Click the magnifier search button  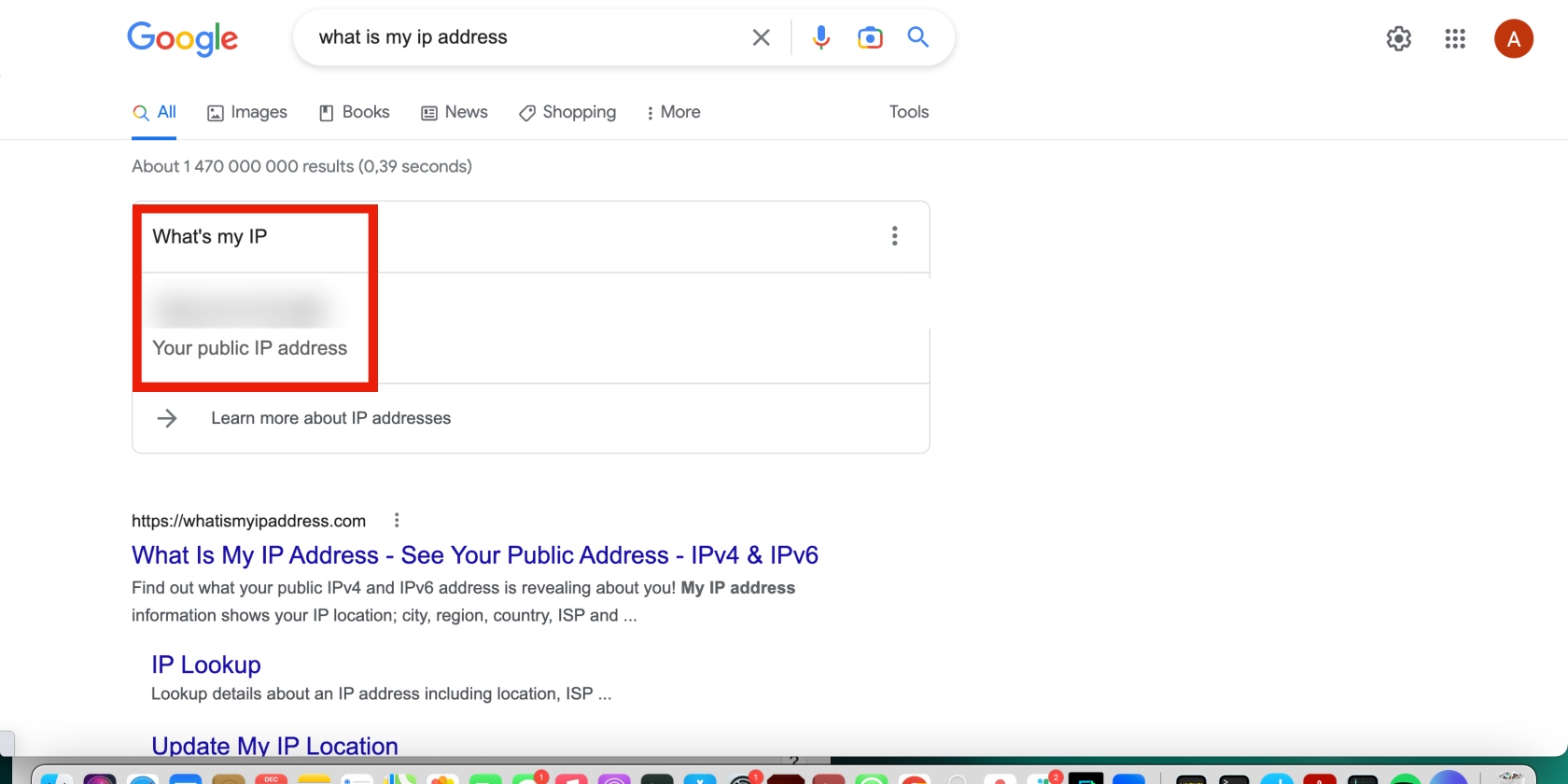918,37
